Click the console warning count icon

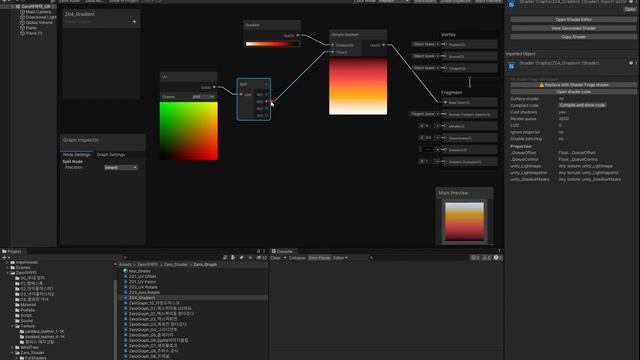pos(484,258)
